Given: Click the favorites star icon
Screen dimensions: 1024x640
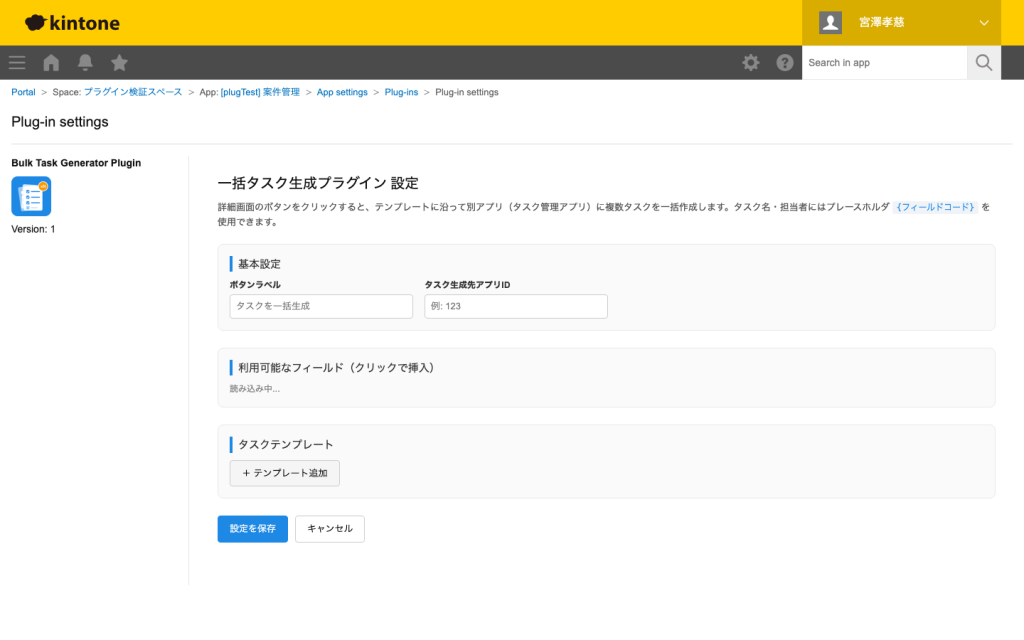Looking at the screenshot, I should coord(119,62).
